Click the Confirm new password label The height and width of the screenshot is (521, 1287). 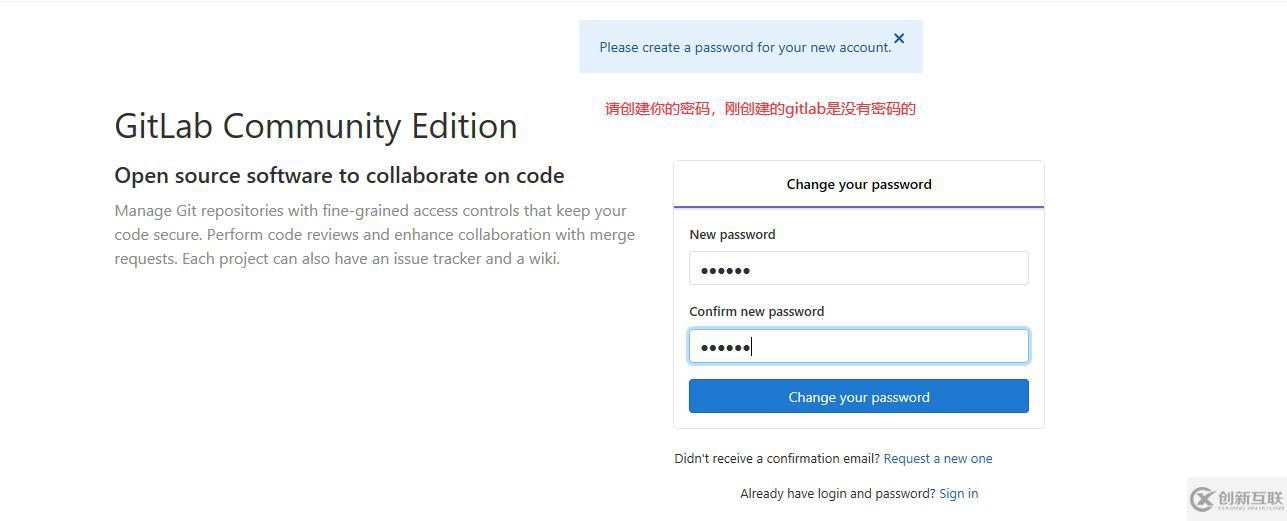point(756,311)
